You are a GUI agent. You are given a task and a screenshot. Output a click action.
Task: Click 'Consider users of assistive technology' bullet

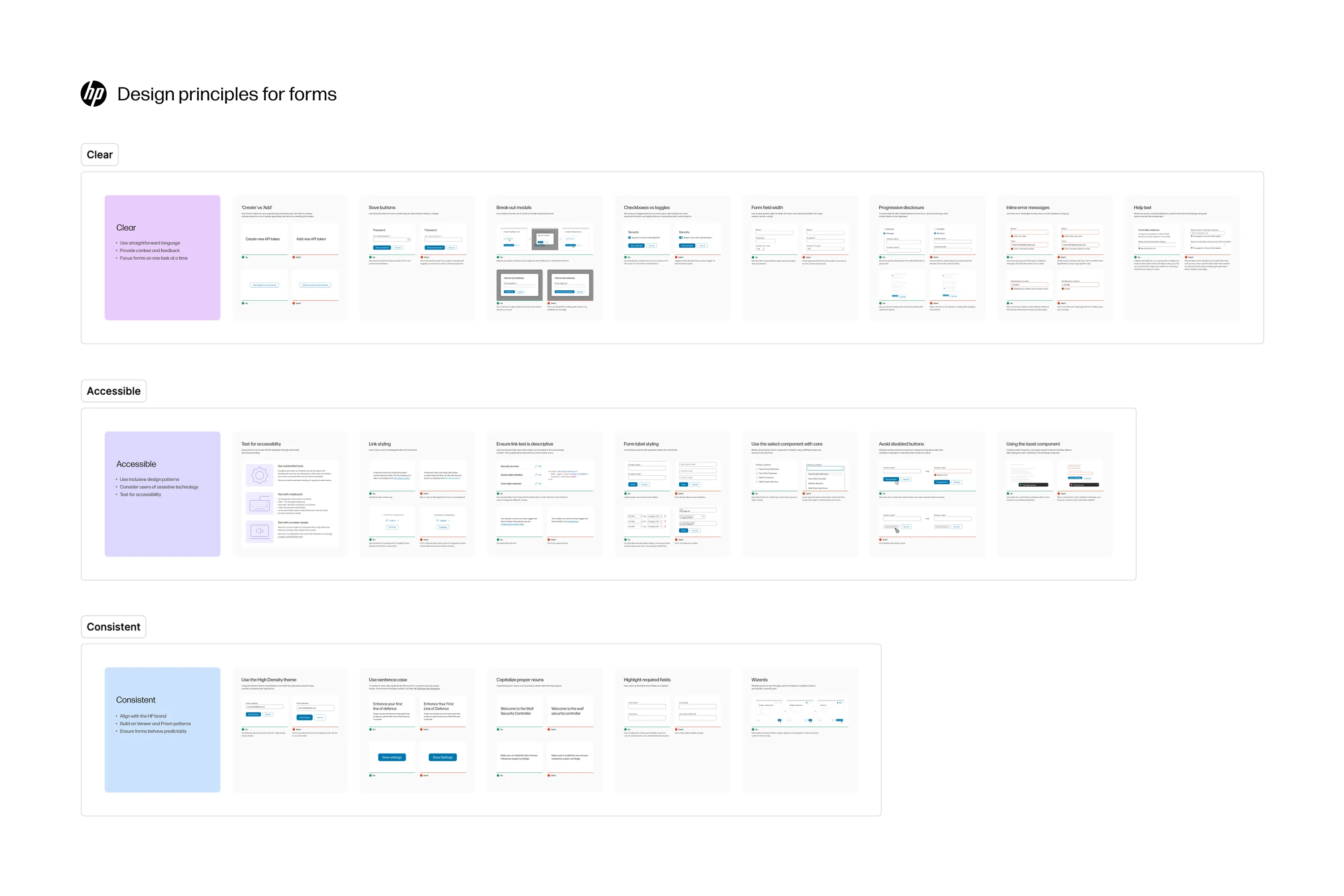[x=159, y=487]
